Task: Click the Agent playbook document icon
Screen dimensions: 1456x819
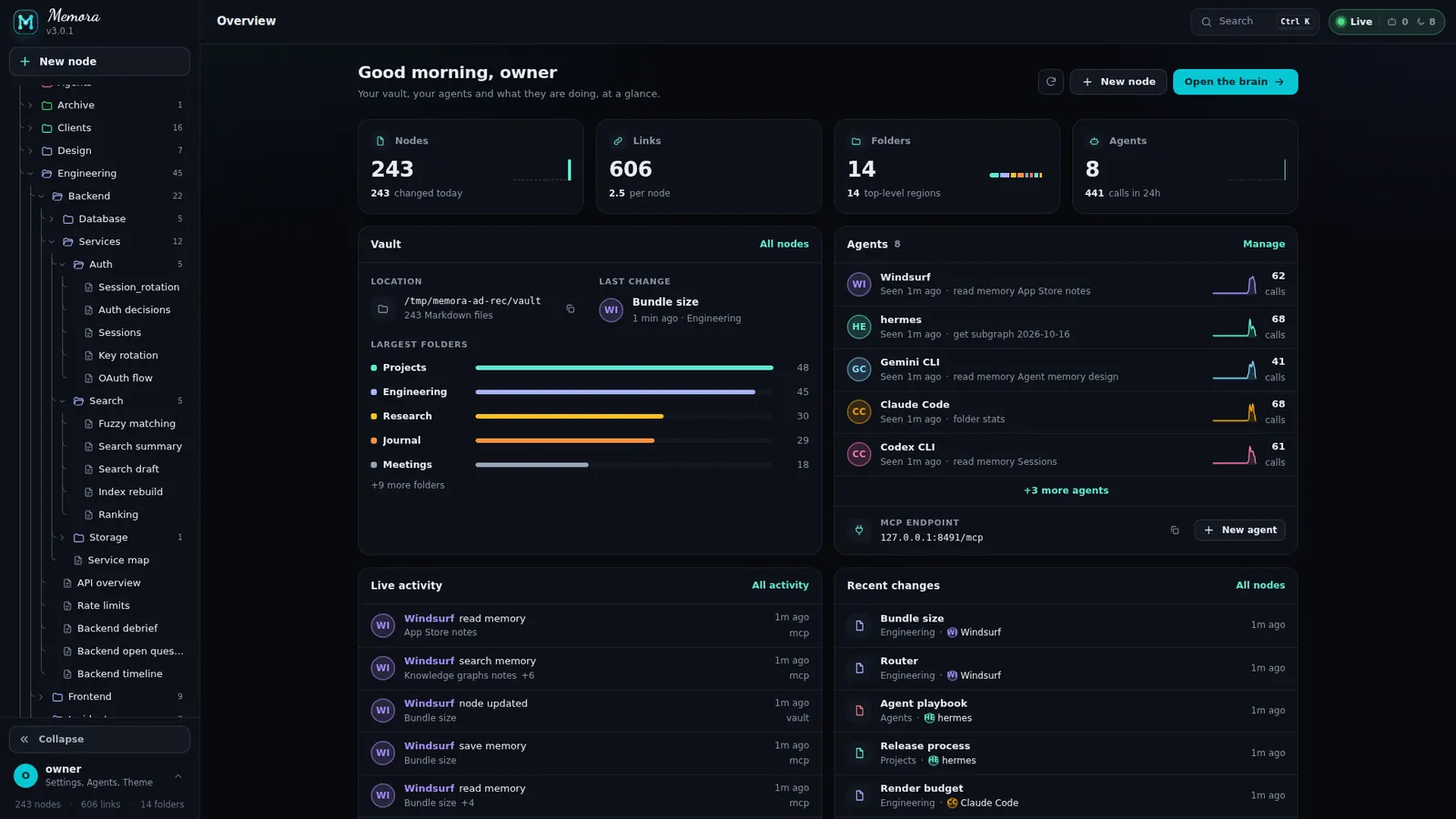Action: click(859, 711)
